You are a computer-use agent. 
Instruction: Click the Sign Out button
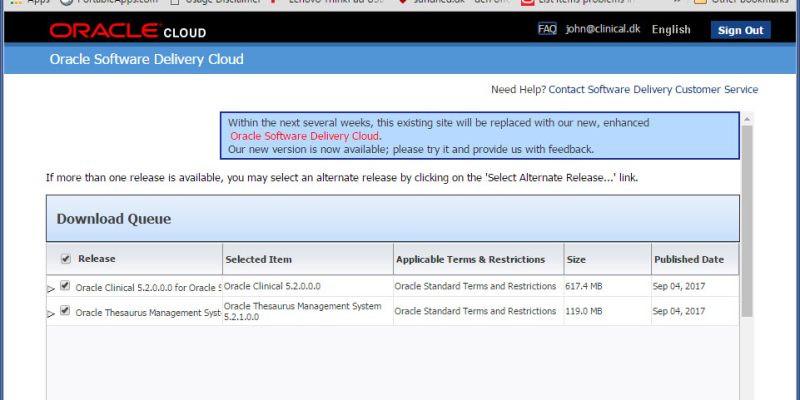(x=740, y=30)
